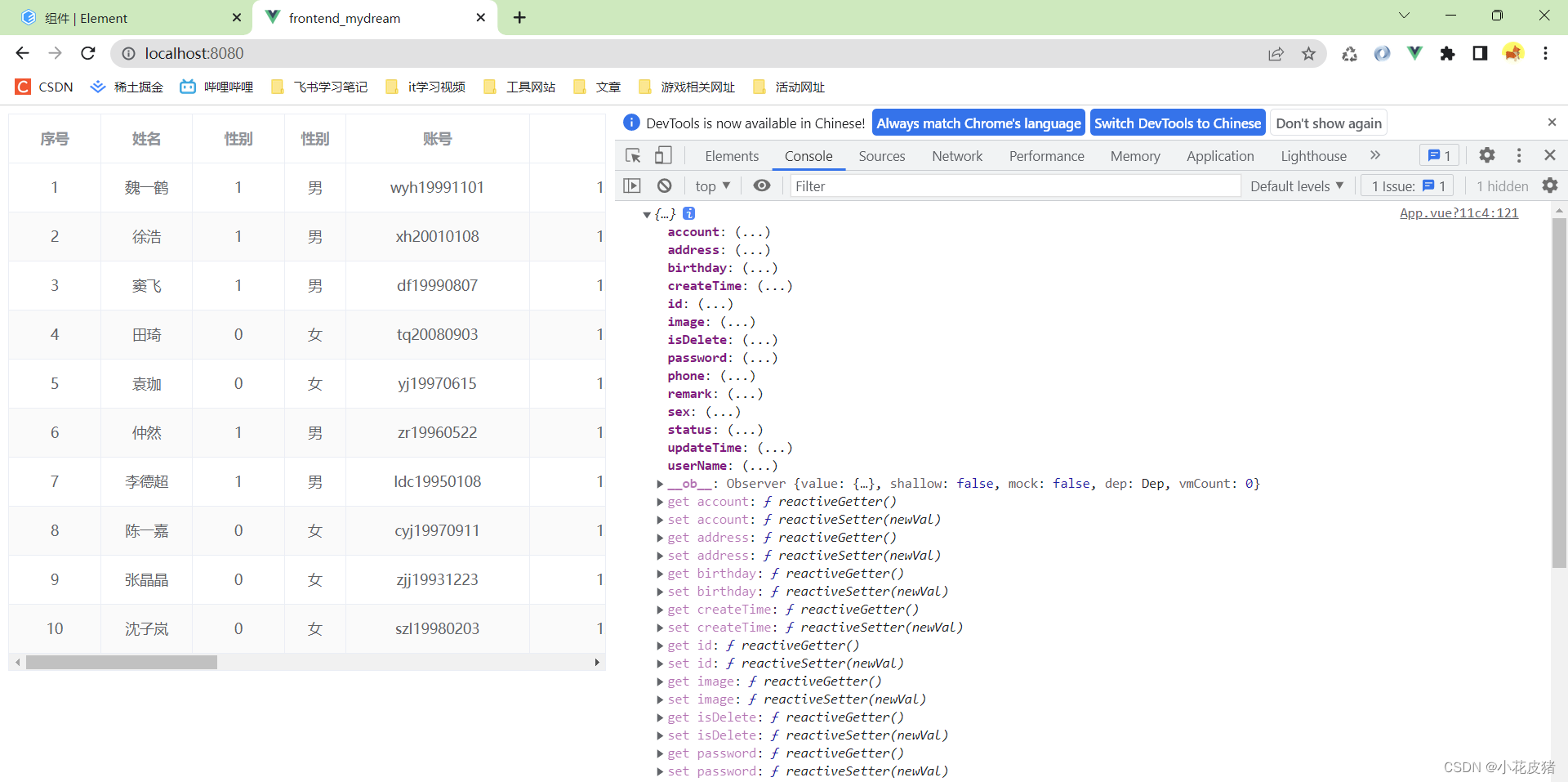Open the Application tab
Screen dimensions: 1568x782
point(1220,156)
